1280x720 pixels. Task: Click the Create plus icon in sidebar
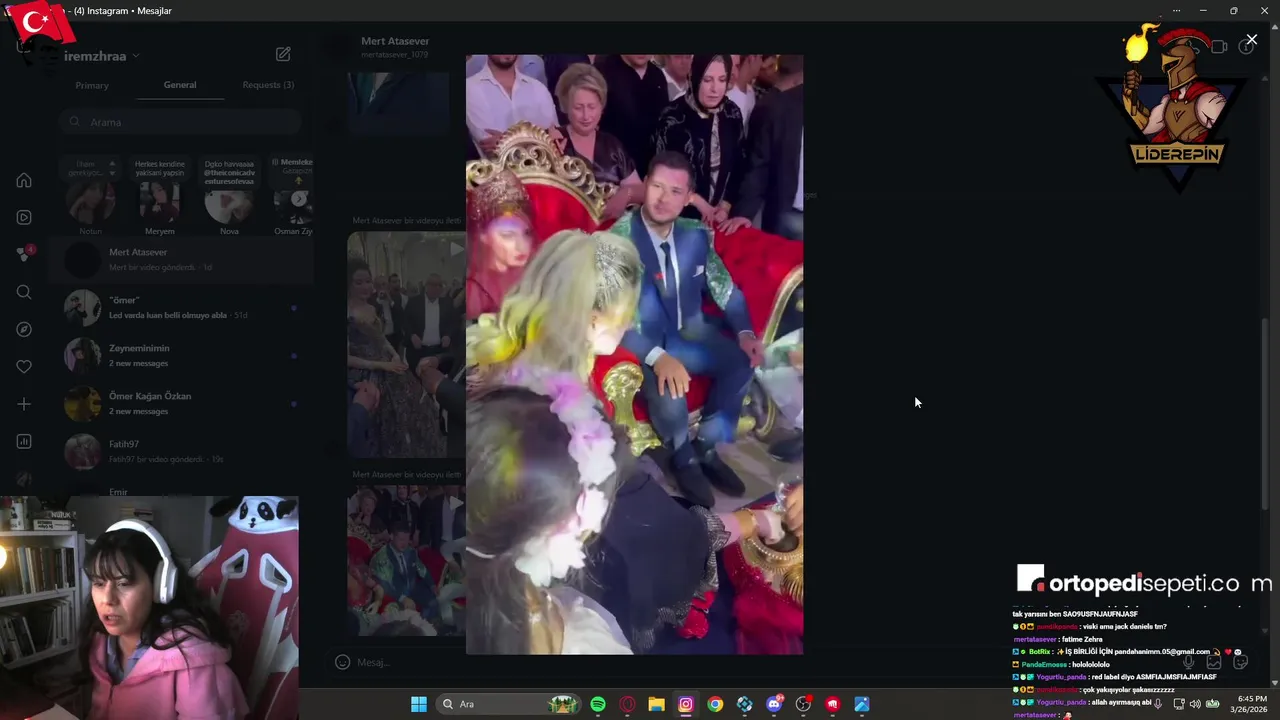pyautogui.click(x=24, y=404)
